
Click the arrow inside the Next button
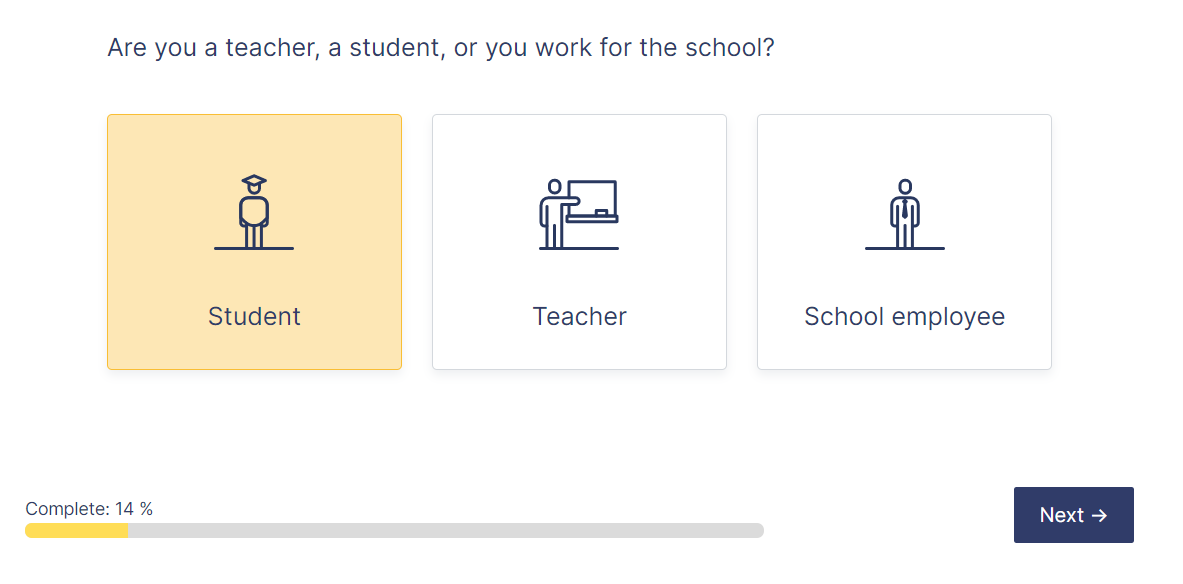pyautogui.click(x=1099, y=515)
